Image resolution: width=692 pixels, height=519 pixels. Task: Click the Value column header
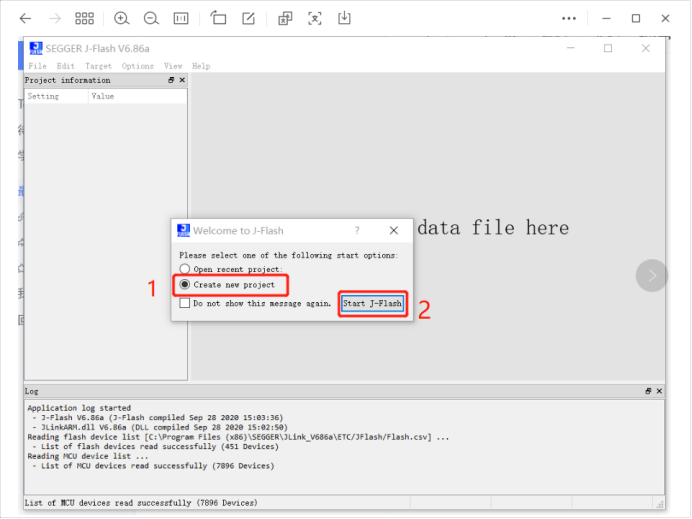[x=137, y=96]
